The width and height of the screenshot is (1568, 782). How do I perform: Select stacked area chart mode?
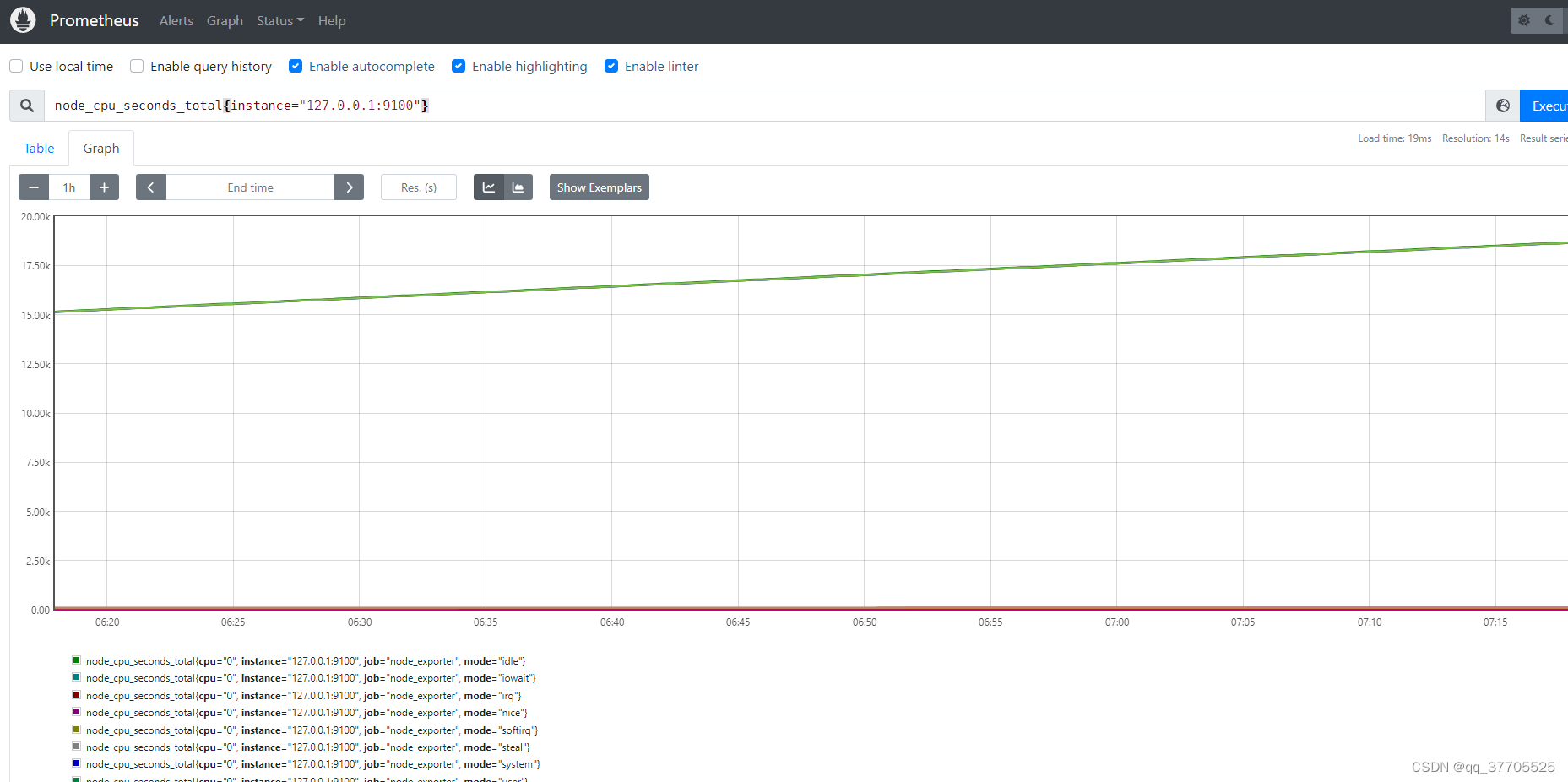518,187
